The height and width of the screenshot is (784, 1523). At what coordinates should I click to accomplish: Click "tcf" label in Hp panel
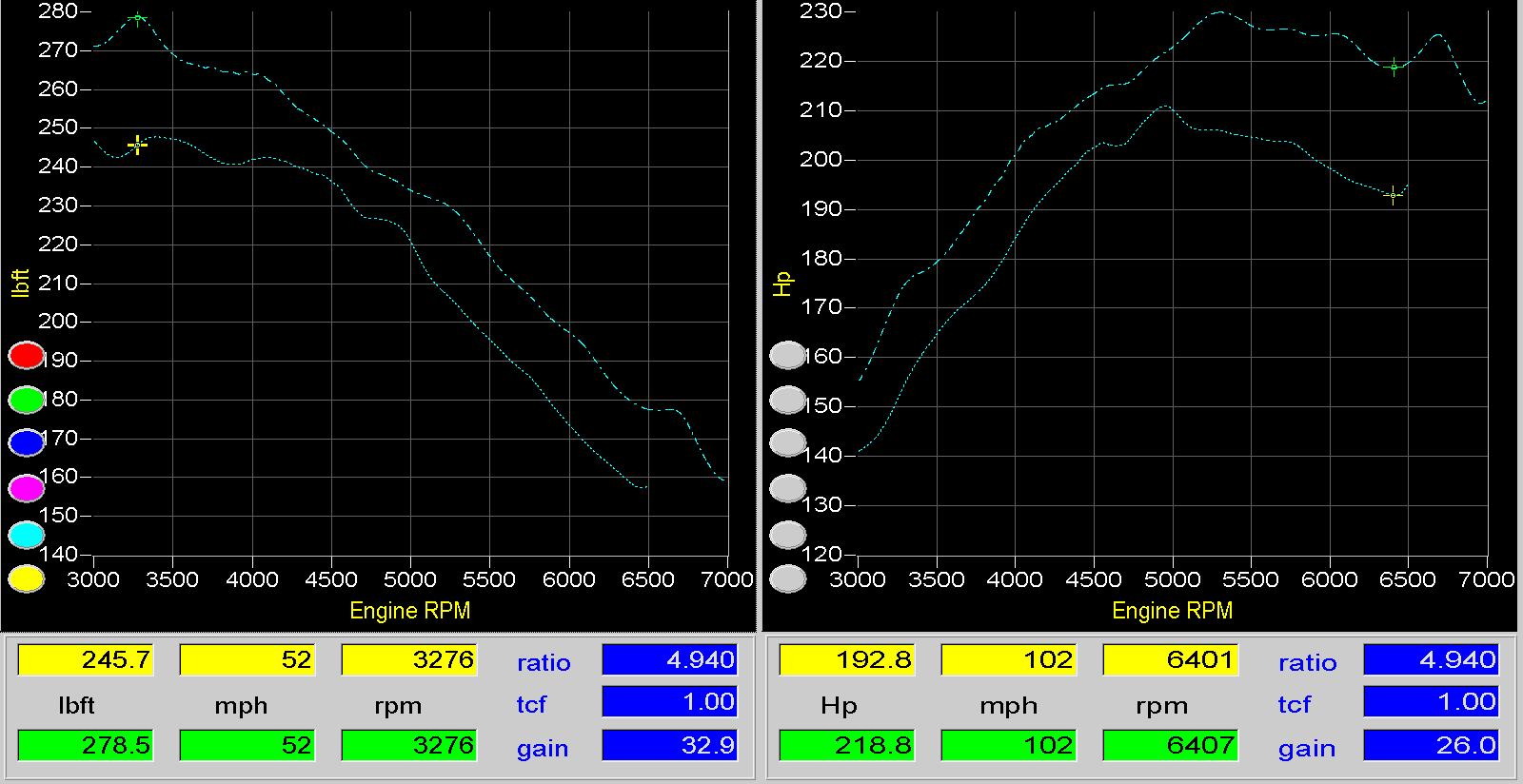point(1295,704)
